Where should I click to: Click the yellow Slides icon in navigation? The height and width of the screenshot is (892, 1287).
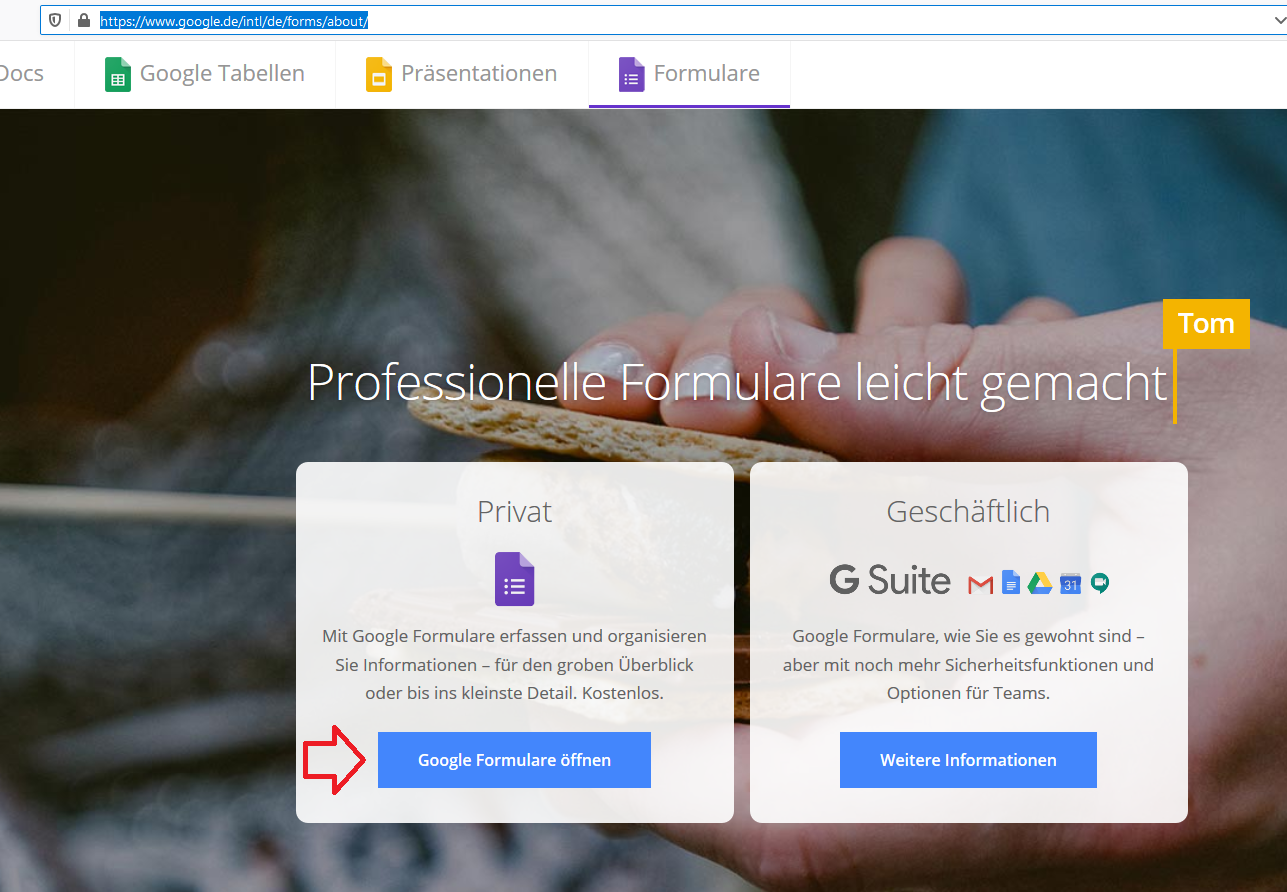tap(378, 74)
